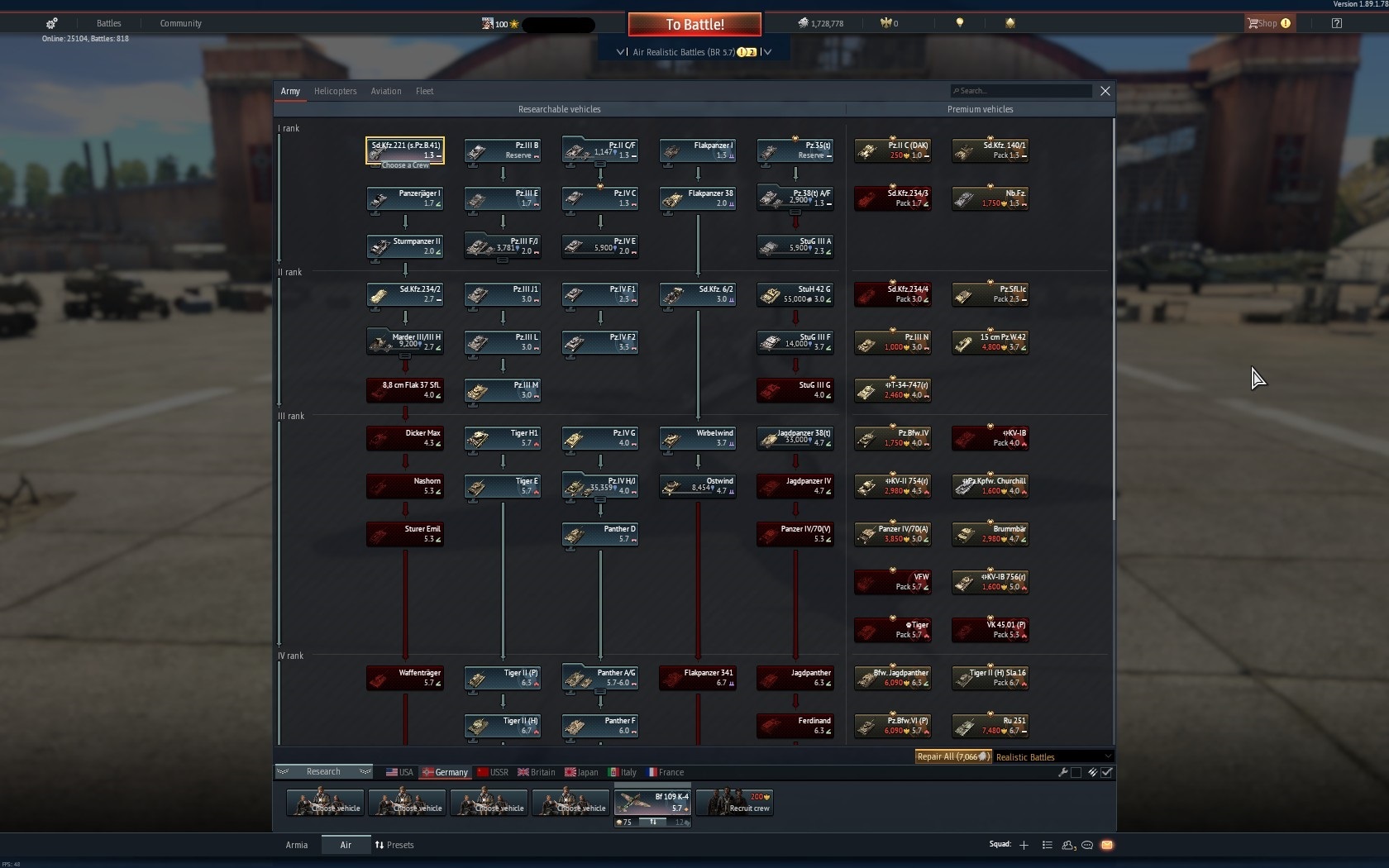Select the Pz.III B reserve tank
This screenshot has width=1389, height=868.
503,150
